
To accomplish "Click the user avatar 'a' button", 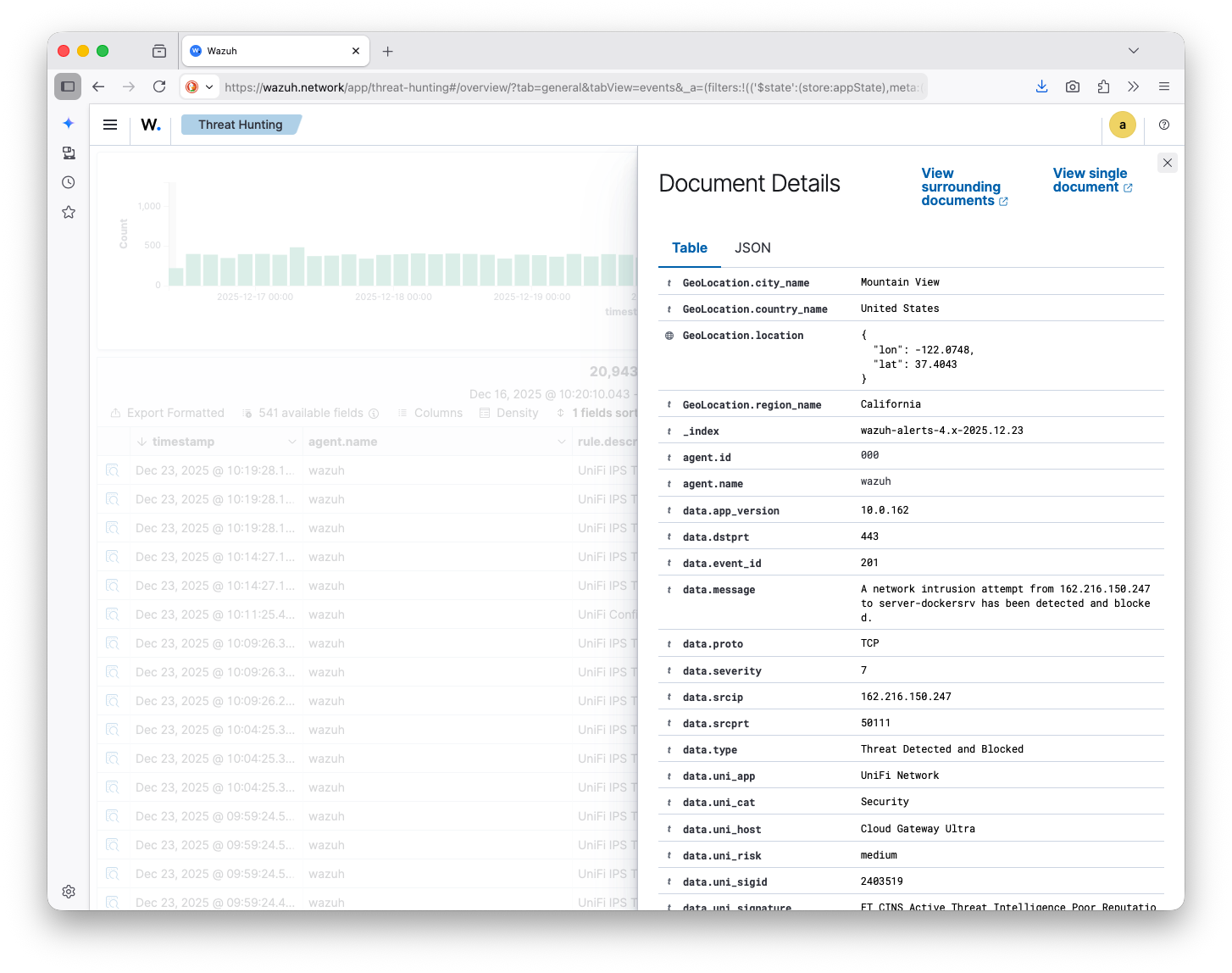I will [x=1122, y=125].
